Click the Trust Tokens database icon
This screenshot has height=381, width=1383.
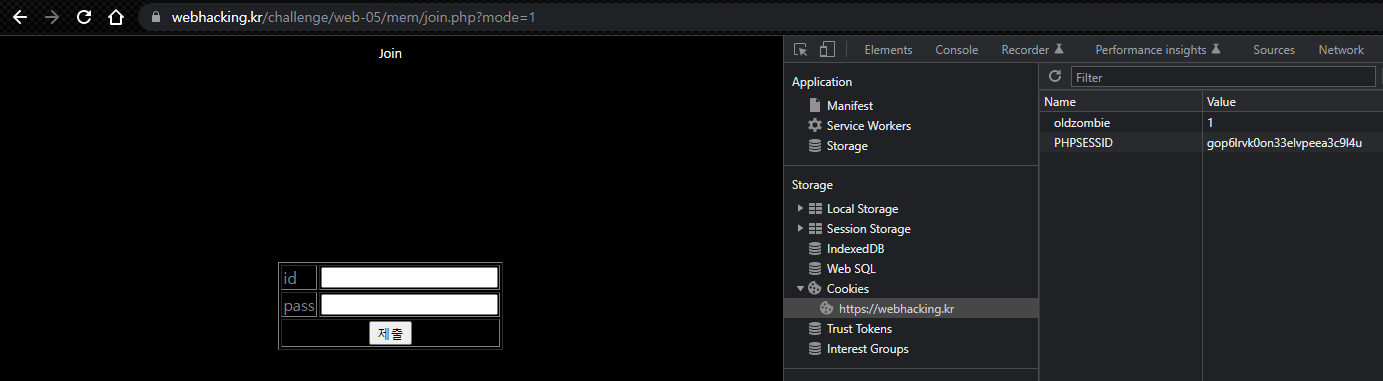pyautogui.click(x=815, y=328)
